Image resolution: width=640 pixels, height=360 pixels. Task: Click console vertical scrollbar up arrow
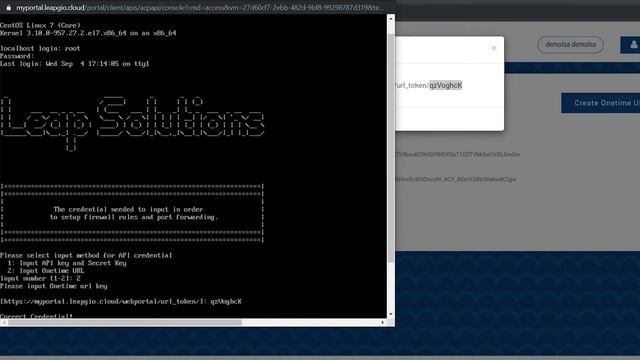(391, 19)
